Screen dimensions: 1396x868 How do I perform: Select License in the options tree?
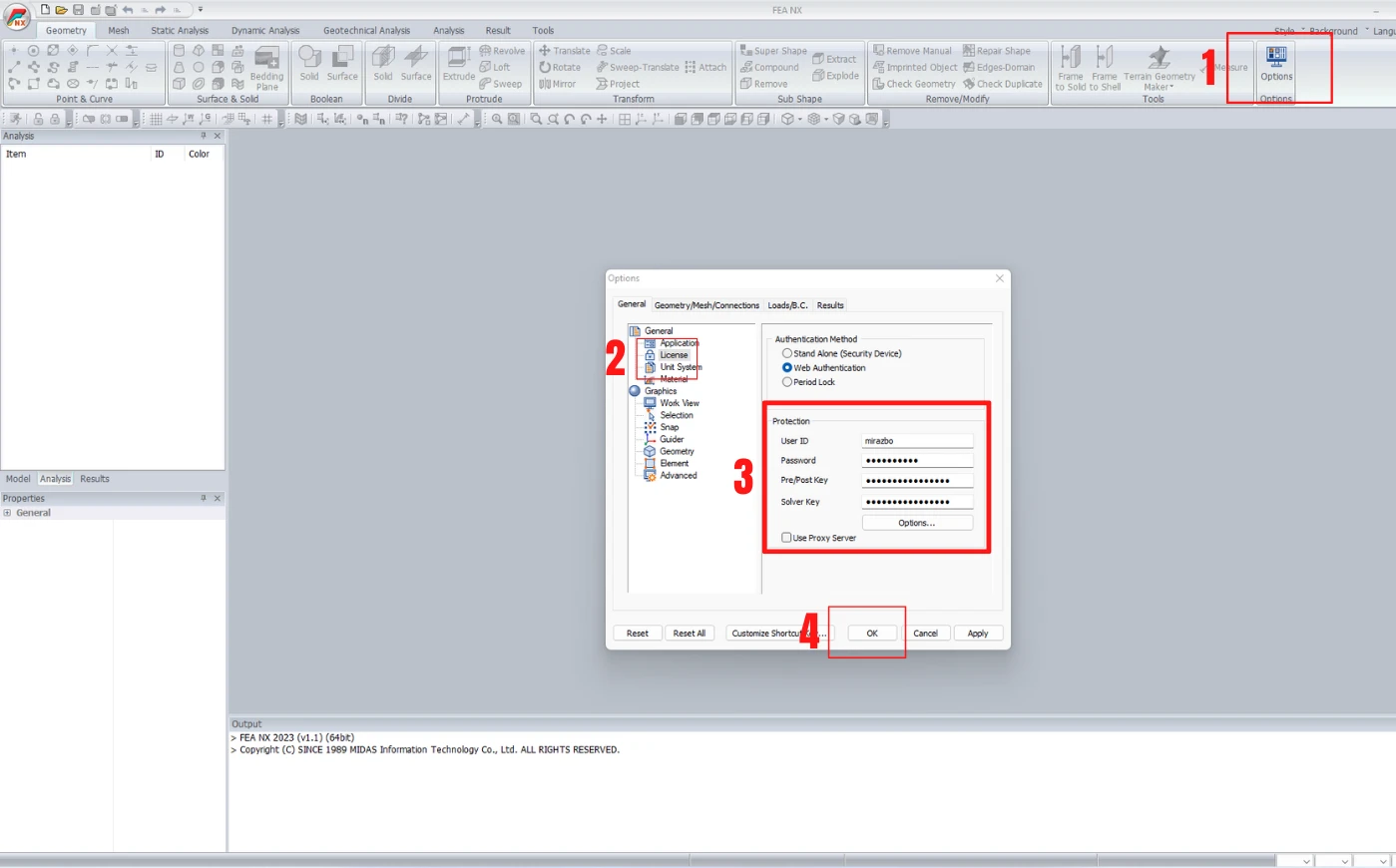674,355
